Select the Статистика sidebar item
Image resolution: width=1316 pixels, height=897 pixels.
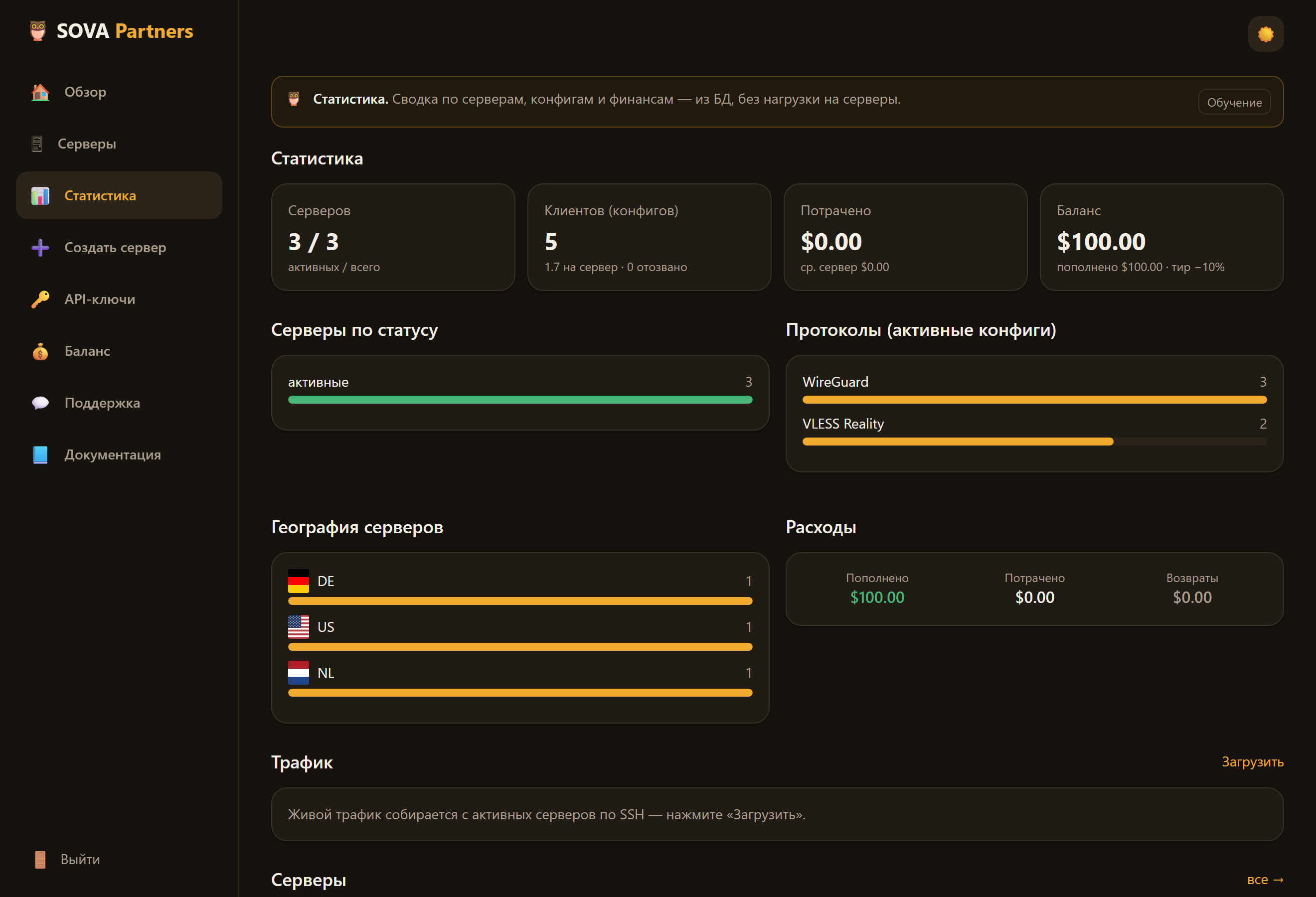[x=119, y=196]
